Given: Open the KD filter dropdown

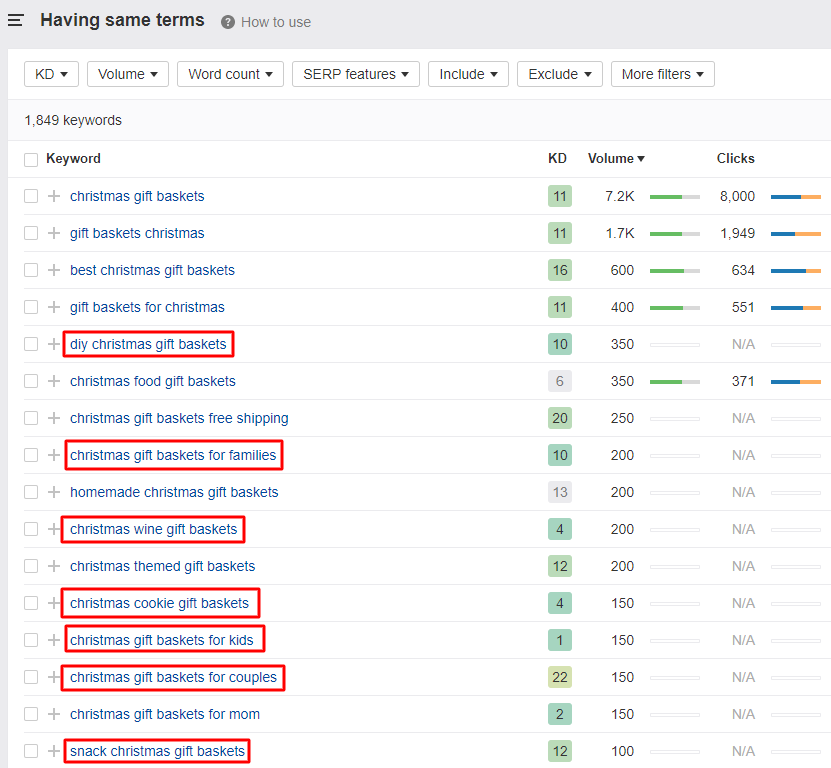Looking at the screenshot, I should (x=51, y=74).
